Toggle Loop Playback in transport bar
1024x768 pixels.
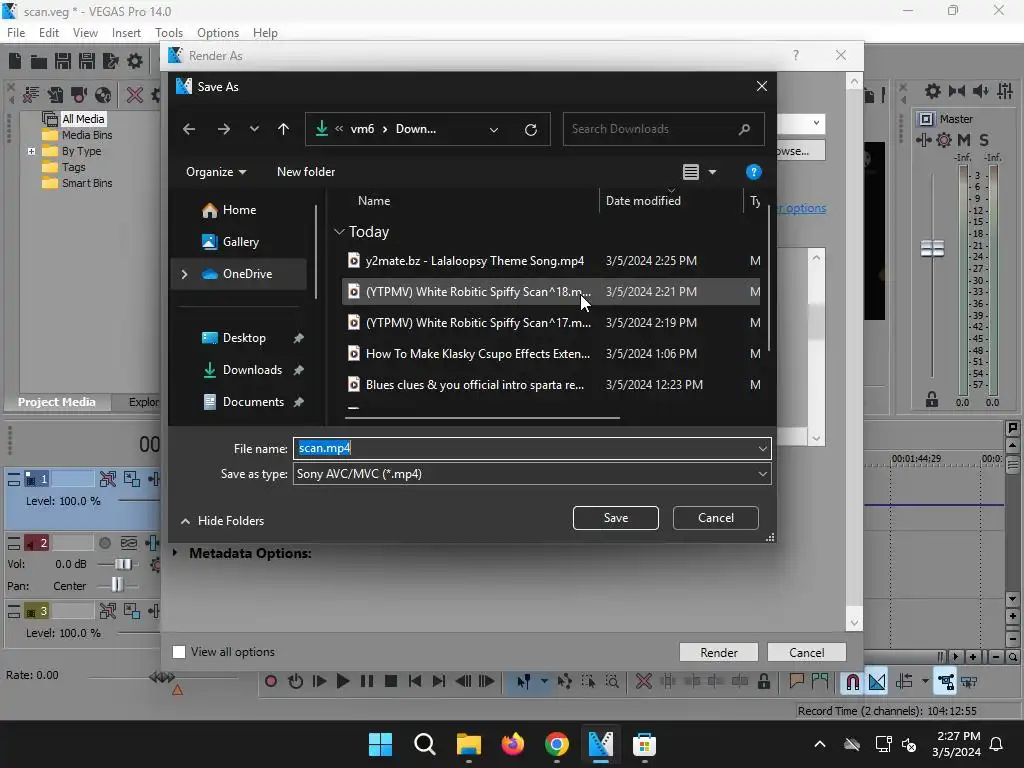pos(295,682)
